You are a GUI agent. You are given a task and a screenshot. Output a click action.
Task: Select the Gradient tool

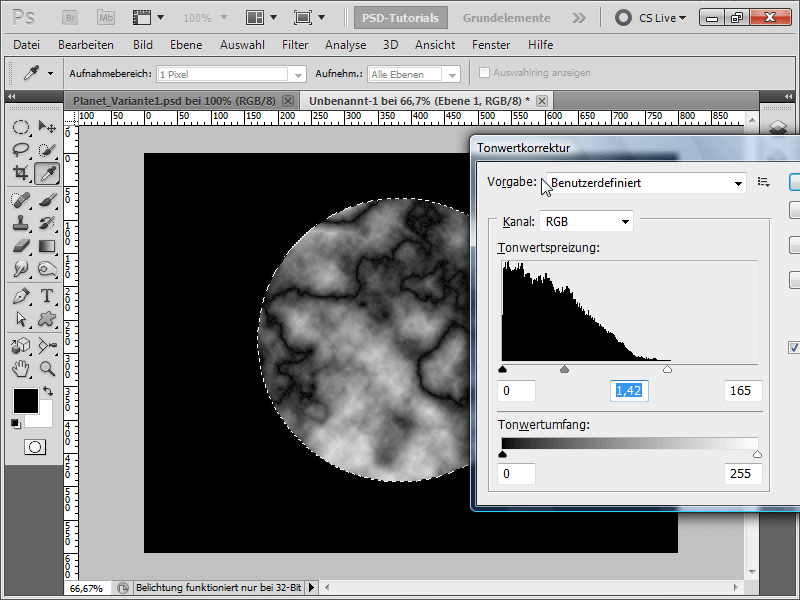tap(47, 246)
